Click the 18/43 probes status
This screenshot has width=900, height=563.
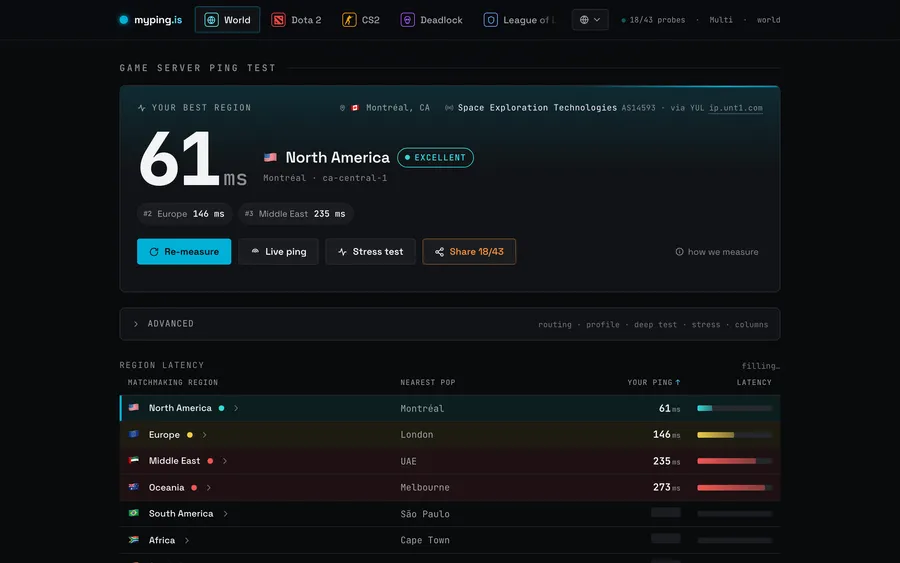(x=653, y=20)
